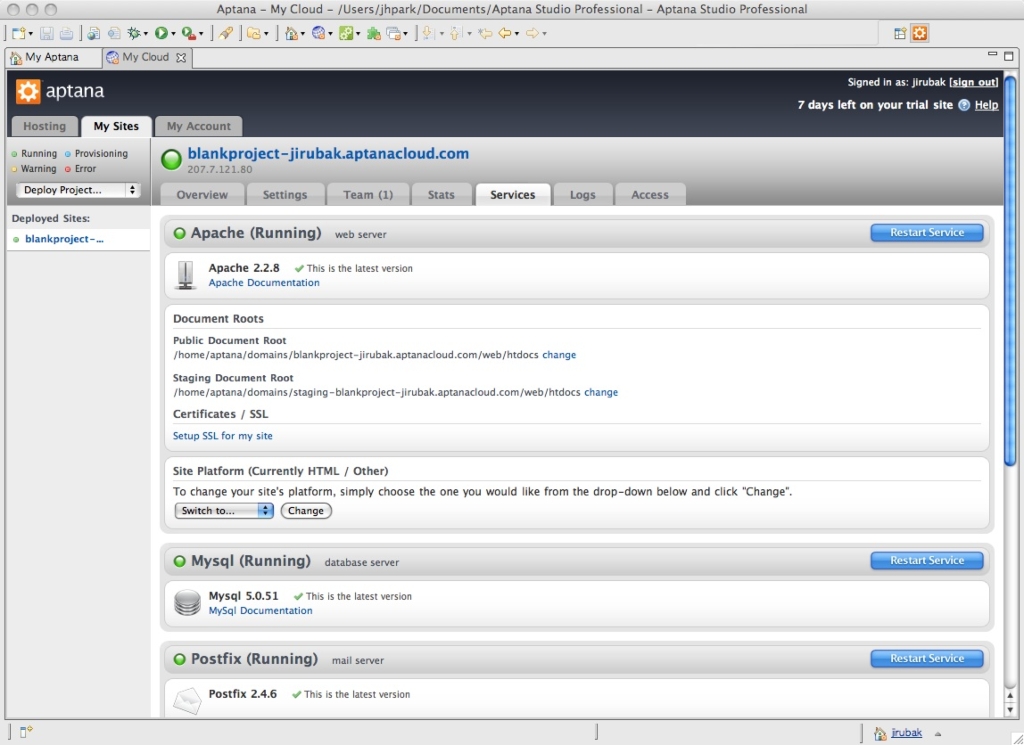This screenshot has width=1024, height=745.
Task: Click the open folder toolbar icon
Action: coord(253,33)
